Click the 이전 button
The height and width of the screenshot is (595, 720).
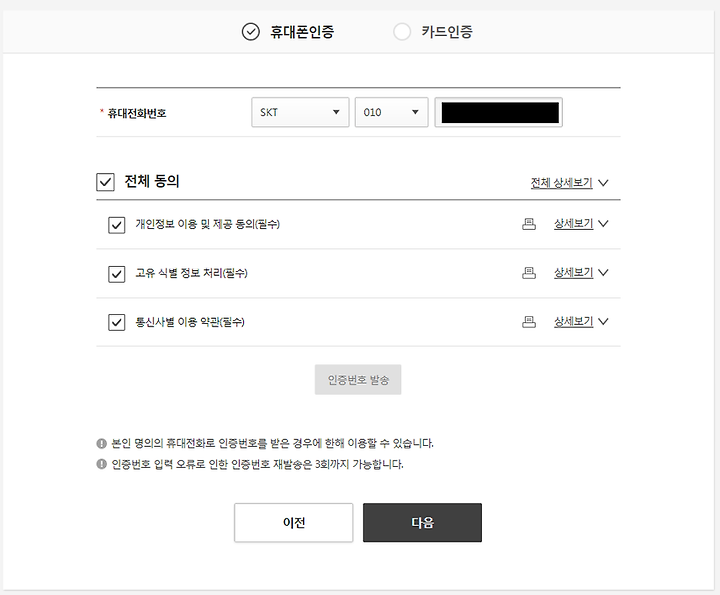pyautogui.click(x=293, y=522)
